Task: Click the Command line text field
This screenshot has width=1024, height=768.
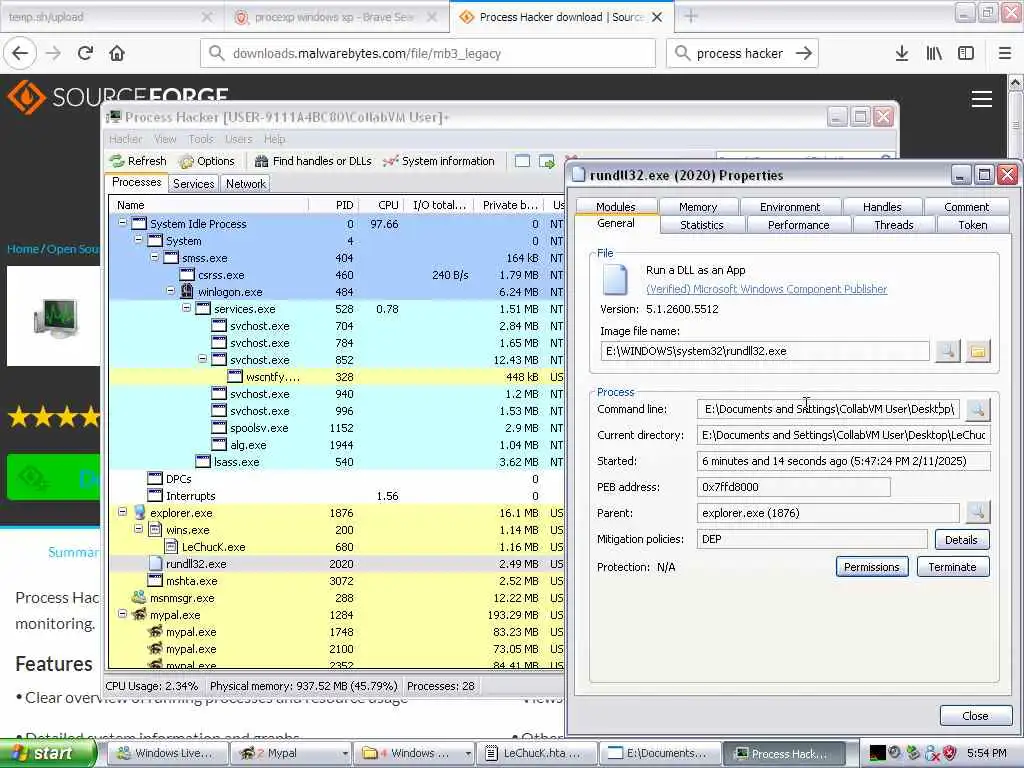Action: pos(828,409)
